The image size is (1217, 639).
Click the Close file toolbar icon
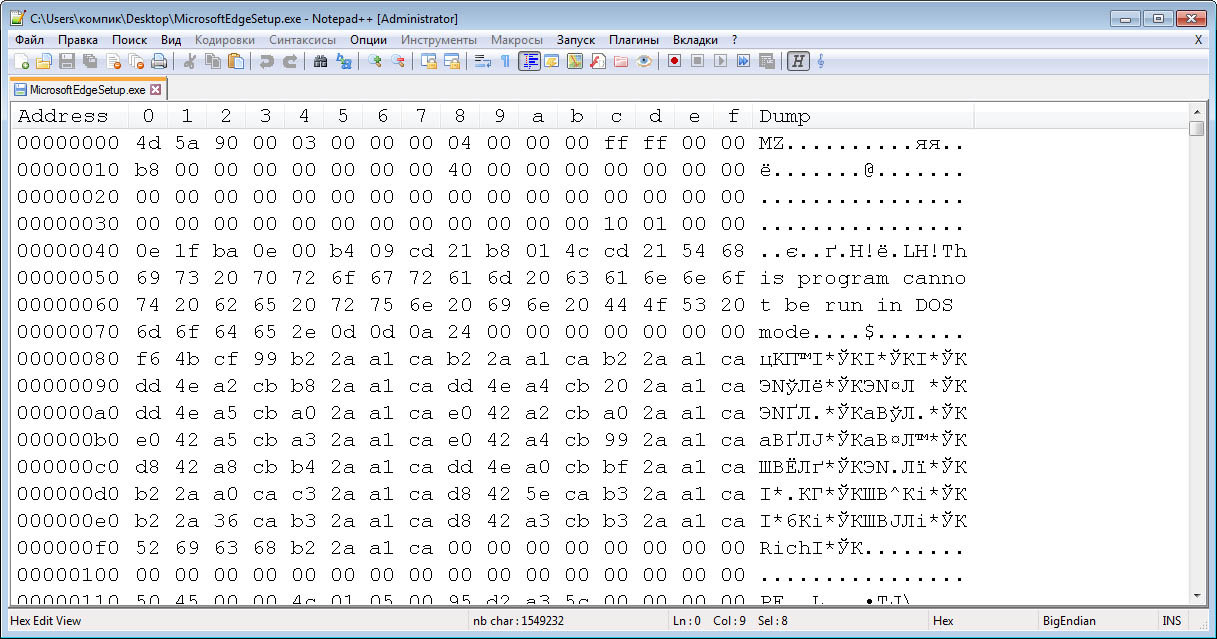[112, 61]
